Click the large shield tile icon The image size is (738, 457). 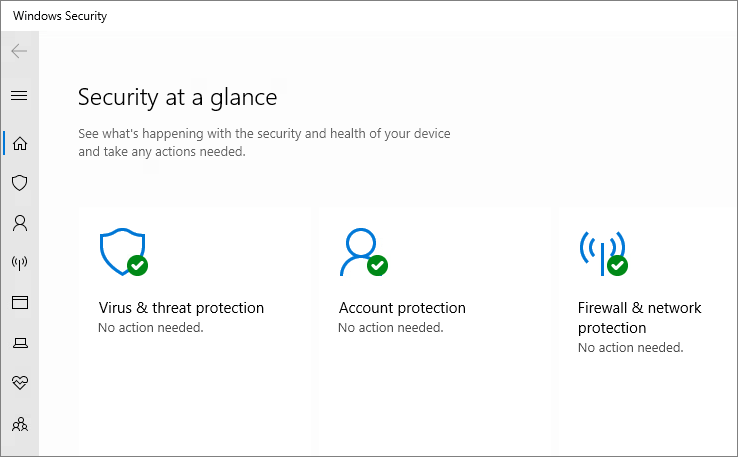(122, 252)
